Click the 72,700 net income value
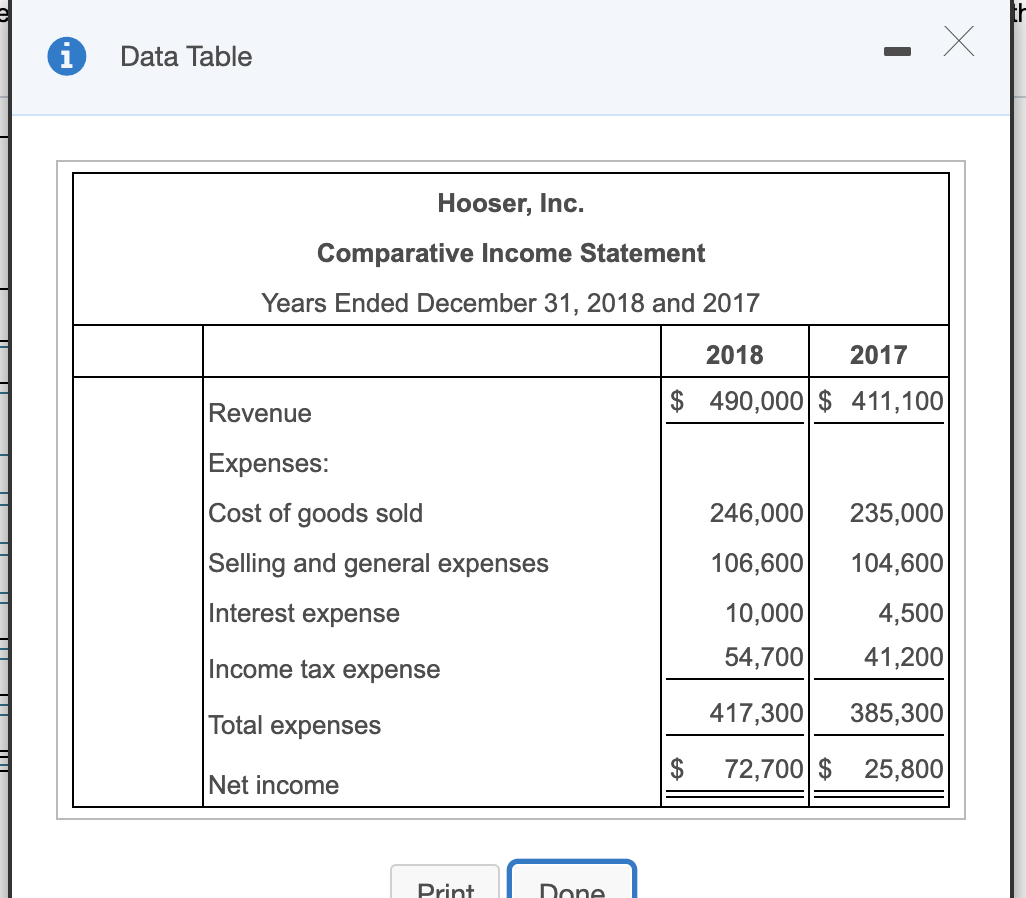 pyautogui.click(x=764, y=769)
